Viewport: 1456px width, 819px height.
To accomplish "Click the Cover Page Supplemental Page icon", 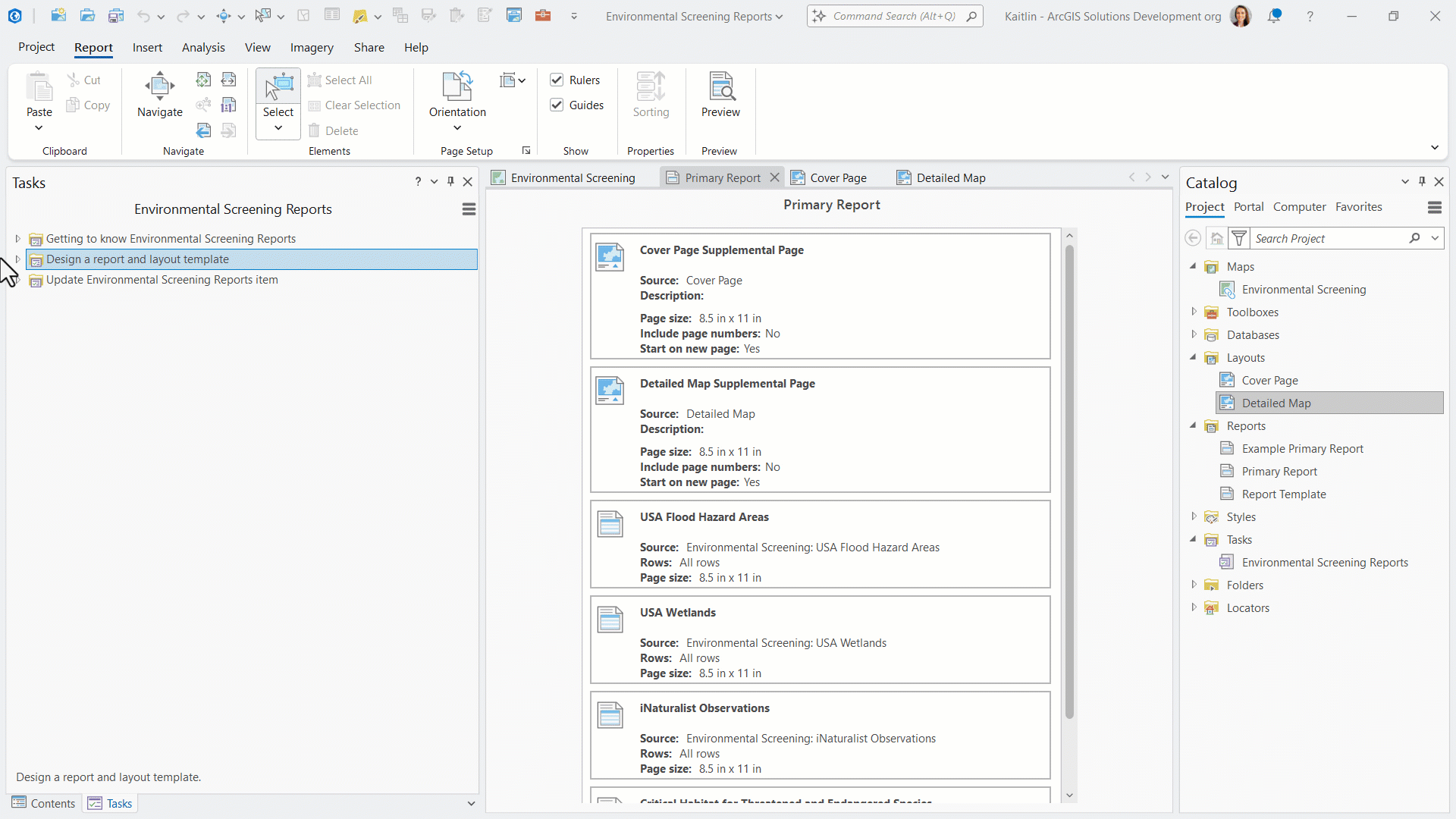I will pyautogui.click(x=610, y=257).
